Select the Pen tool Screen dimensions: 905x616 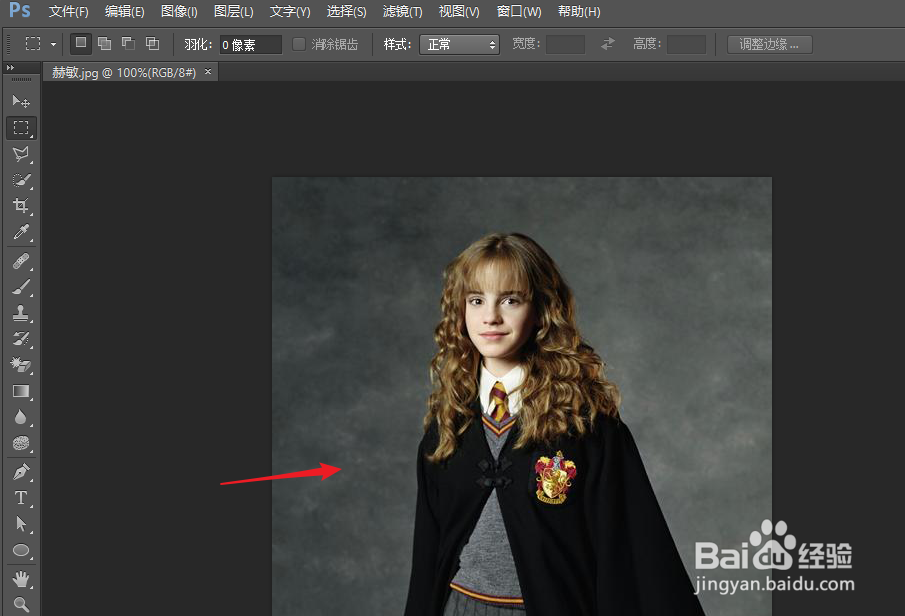coord(21,472)
